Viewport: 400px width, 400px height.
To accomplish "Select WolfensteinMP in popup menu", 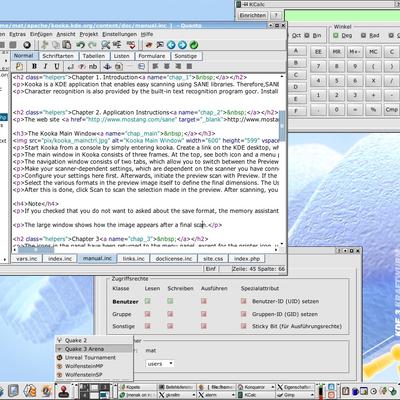I will (94, 366).
